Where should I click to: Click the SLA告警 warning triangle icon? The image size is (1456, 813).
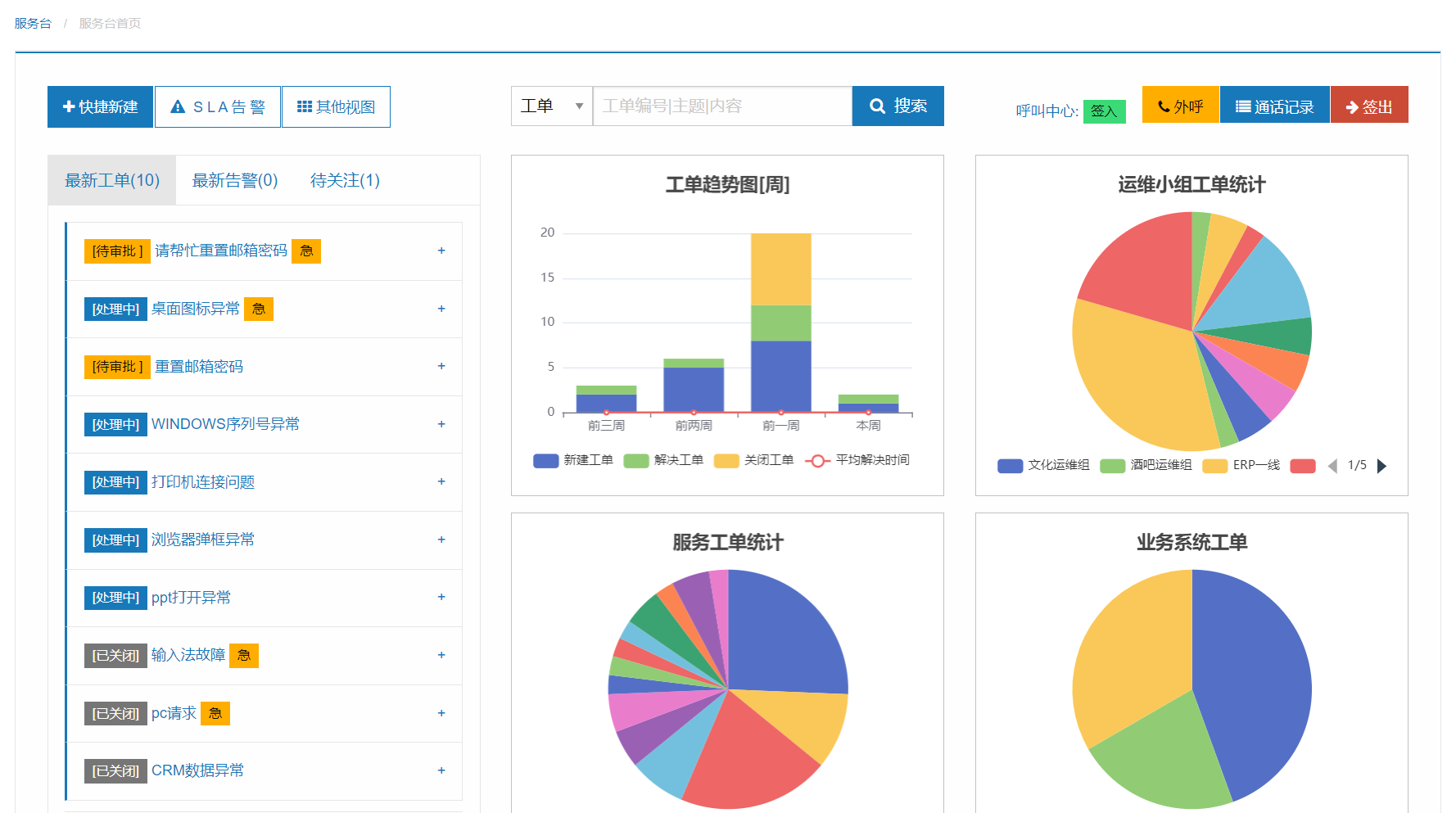click(178, 107)
